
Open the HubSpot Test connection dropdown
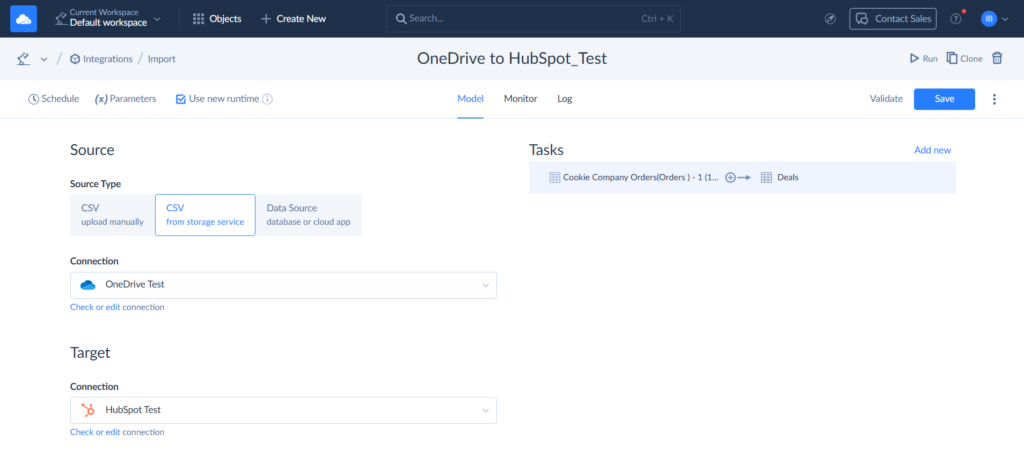click(x=283, y=410)
